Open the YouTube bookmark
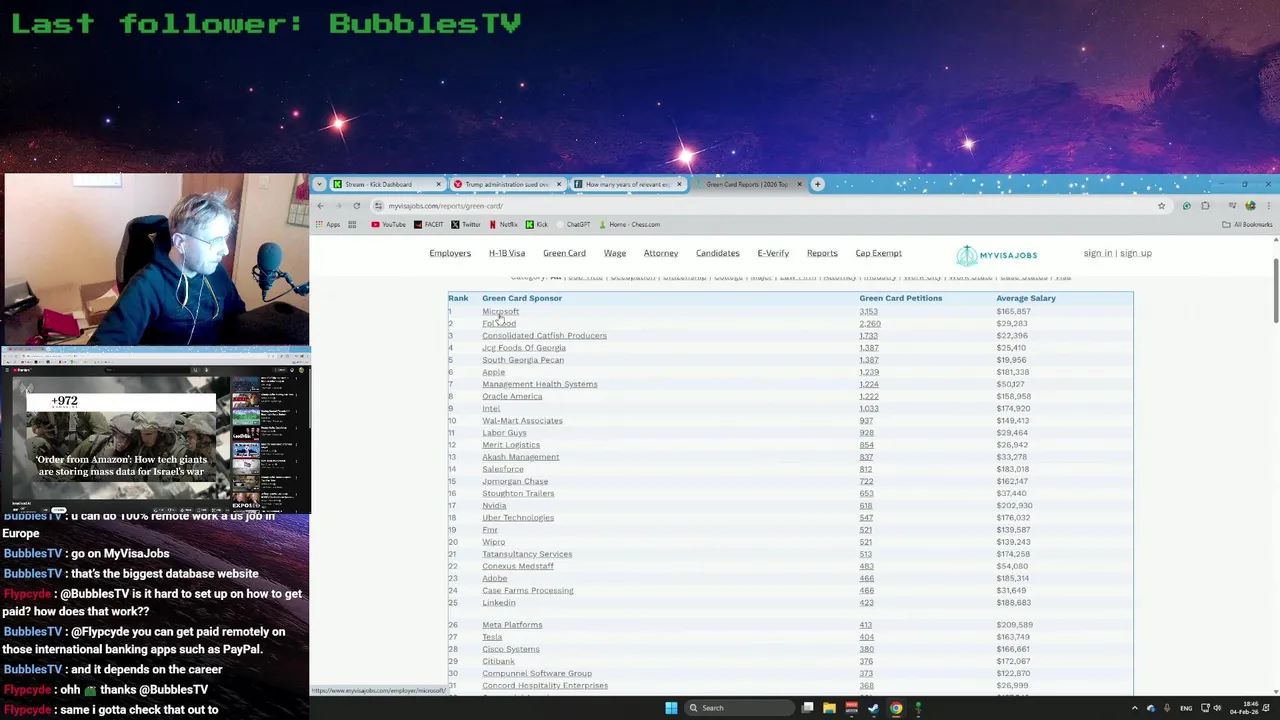 pos(388,224)
